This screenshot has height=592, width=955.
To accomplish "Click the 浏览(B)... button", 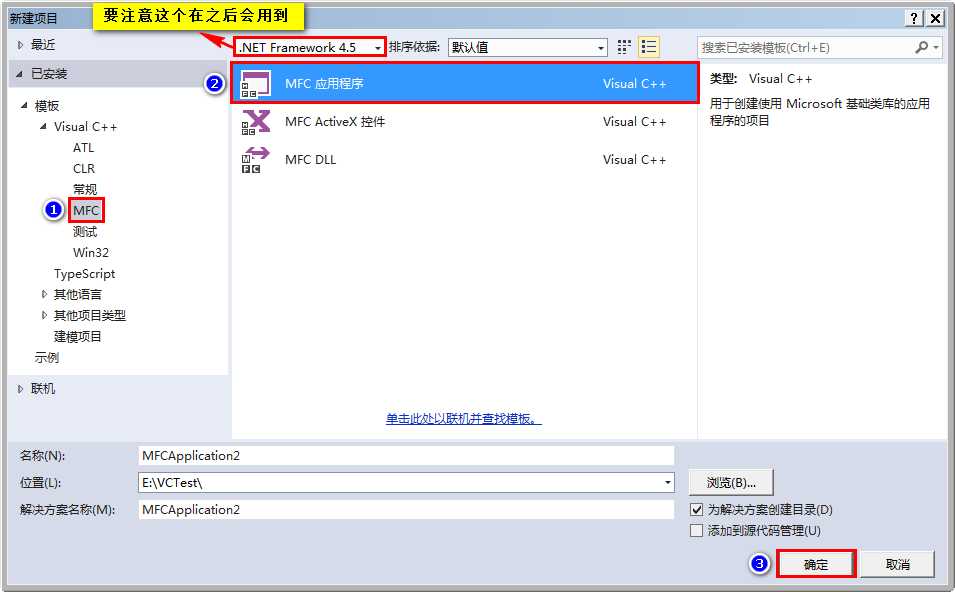I will click(731, 482).
